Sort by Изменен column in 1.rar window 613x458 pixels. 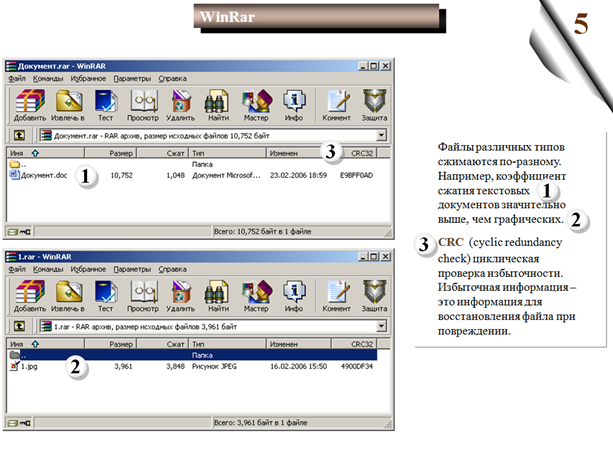pos(299,344)
